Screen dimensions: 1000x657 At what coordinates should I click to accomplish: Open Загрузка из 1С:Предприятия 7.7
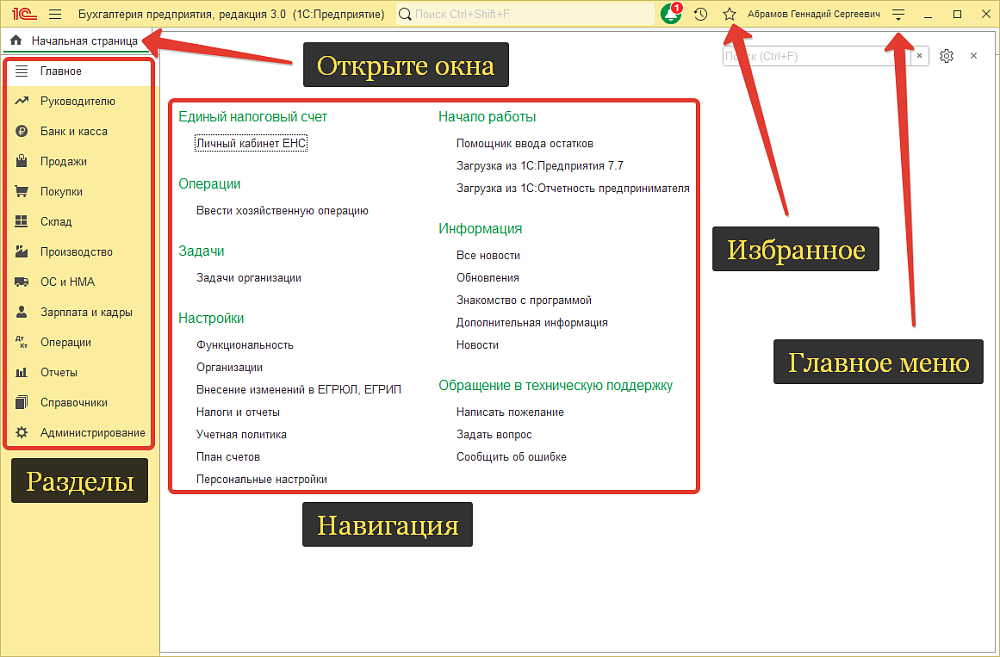[540, 165]
